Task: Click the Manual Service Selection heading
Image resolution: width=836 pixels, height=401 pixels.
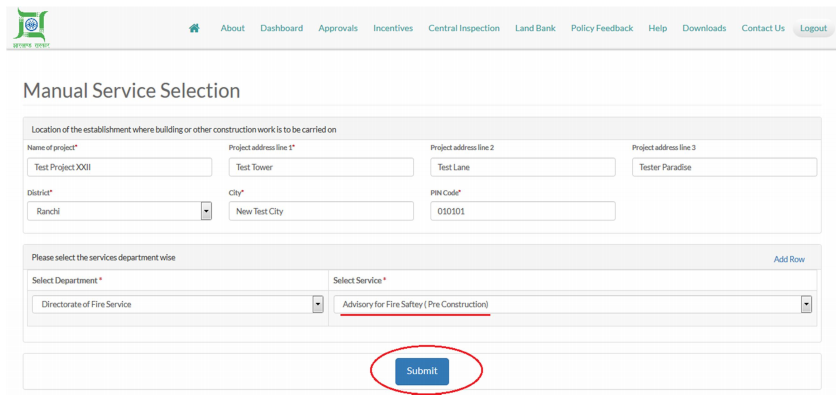Action: [131, 91]
